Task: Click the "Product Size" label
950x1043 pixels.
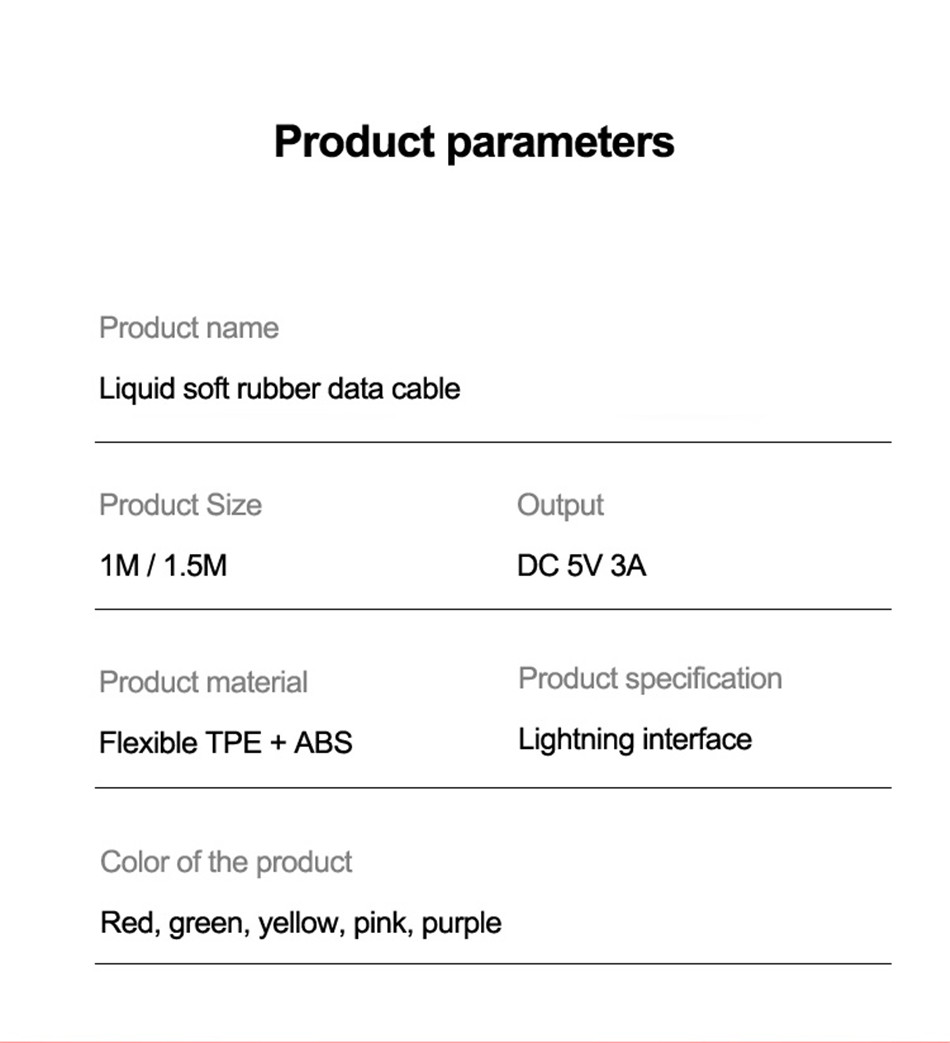Action: [x=180, y=505]
